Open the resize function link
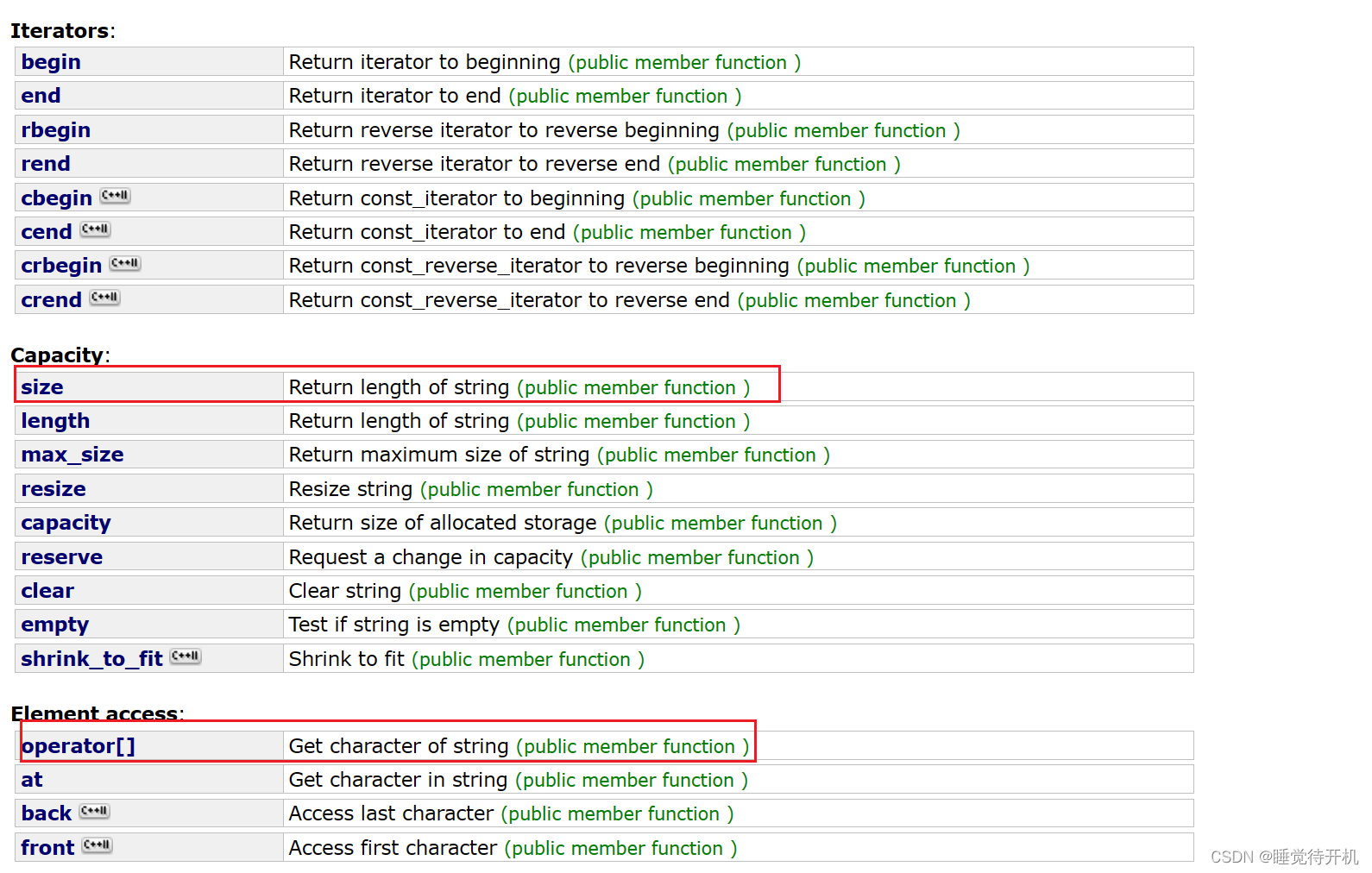1372x873 pixels. coord(53,489)
